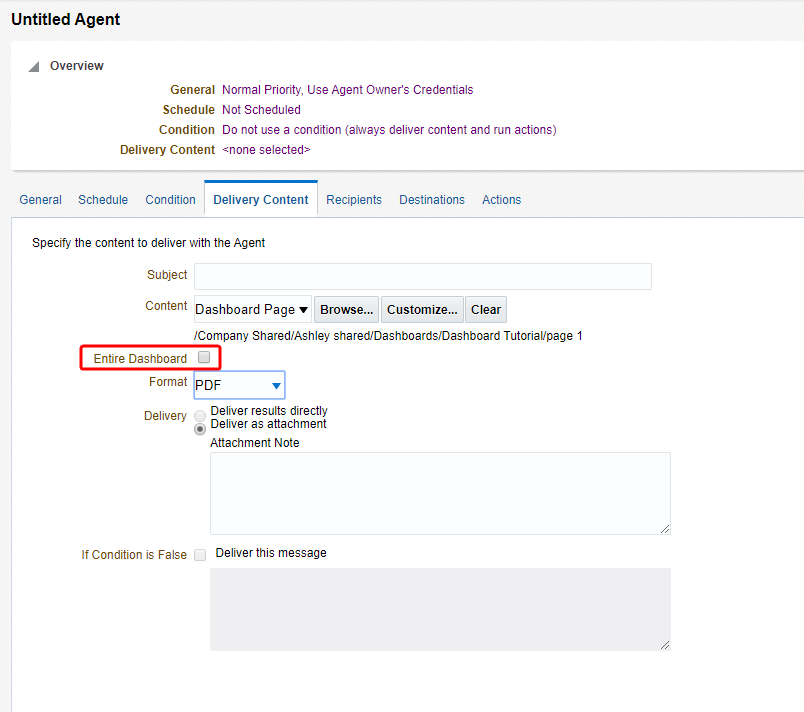Click inside the Attachment Note text area
The image size is (804, 712).
tap(440, 493)
